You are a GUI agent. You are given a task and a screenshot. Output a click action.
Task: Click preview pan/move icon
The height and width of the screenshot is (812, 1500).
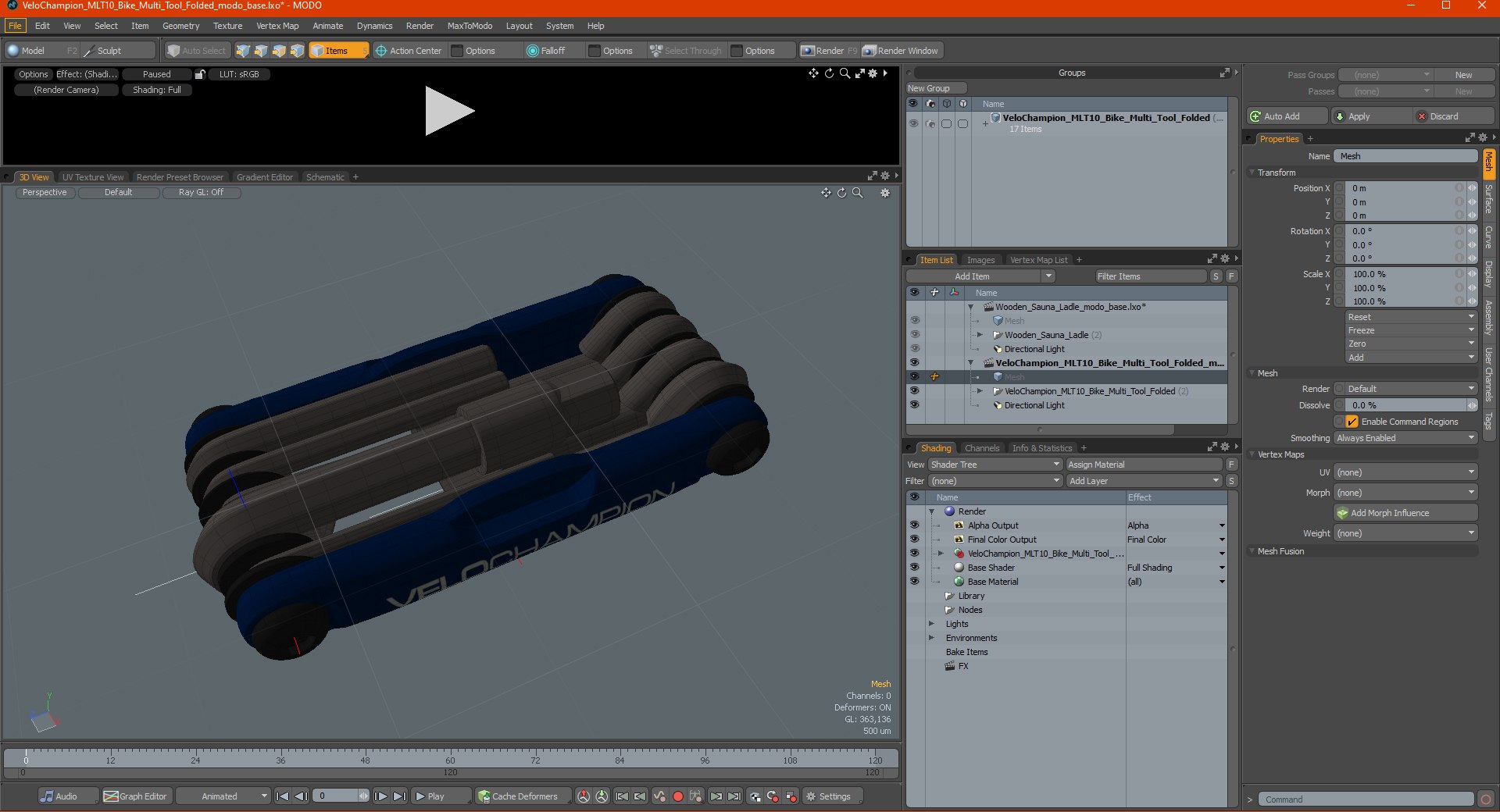pos(813,73)
